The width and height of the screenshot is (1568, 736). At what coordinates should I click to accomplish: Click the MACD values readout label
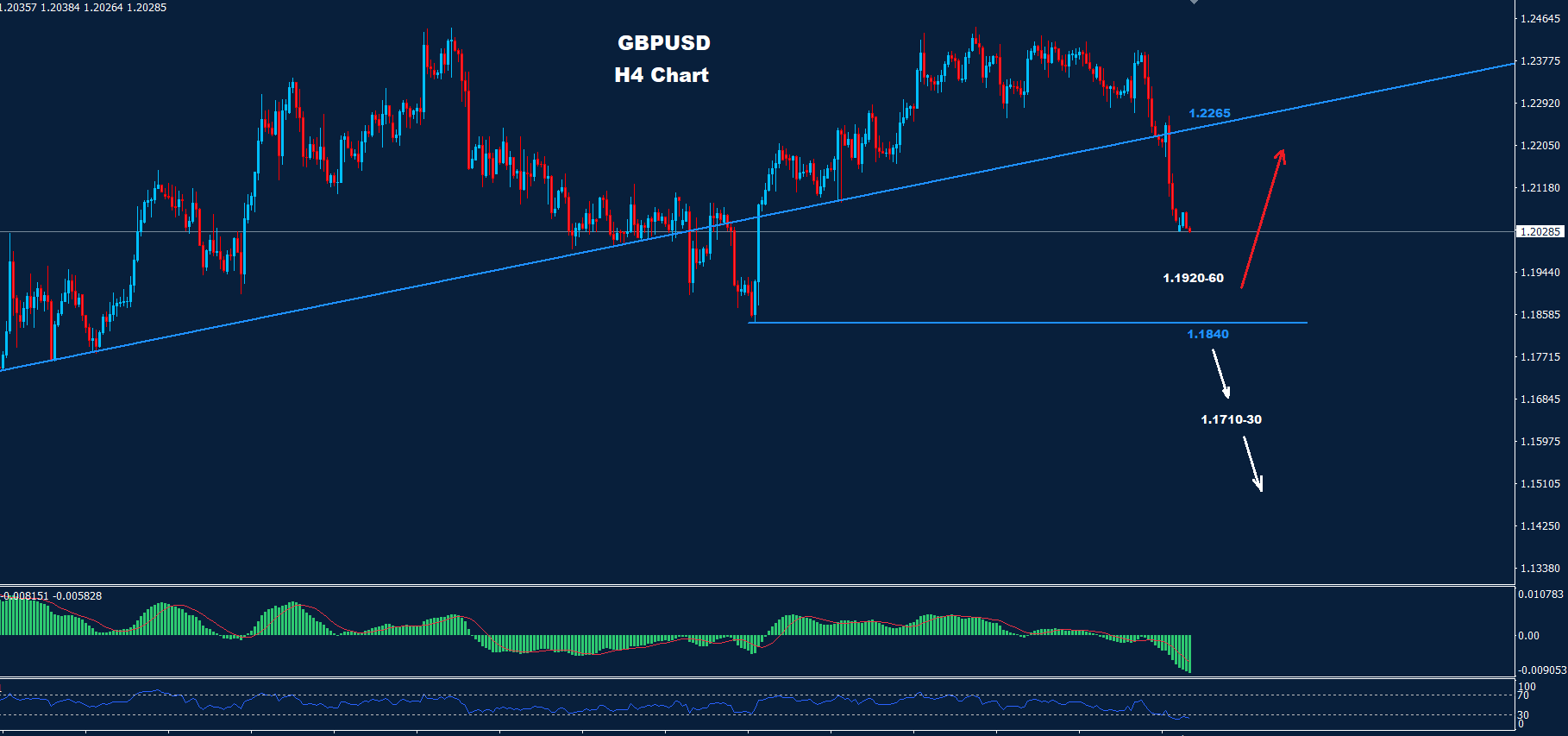[52, 596]
